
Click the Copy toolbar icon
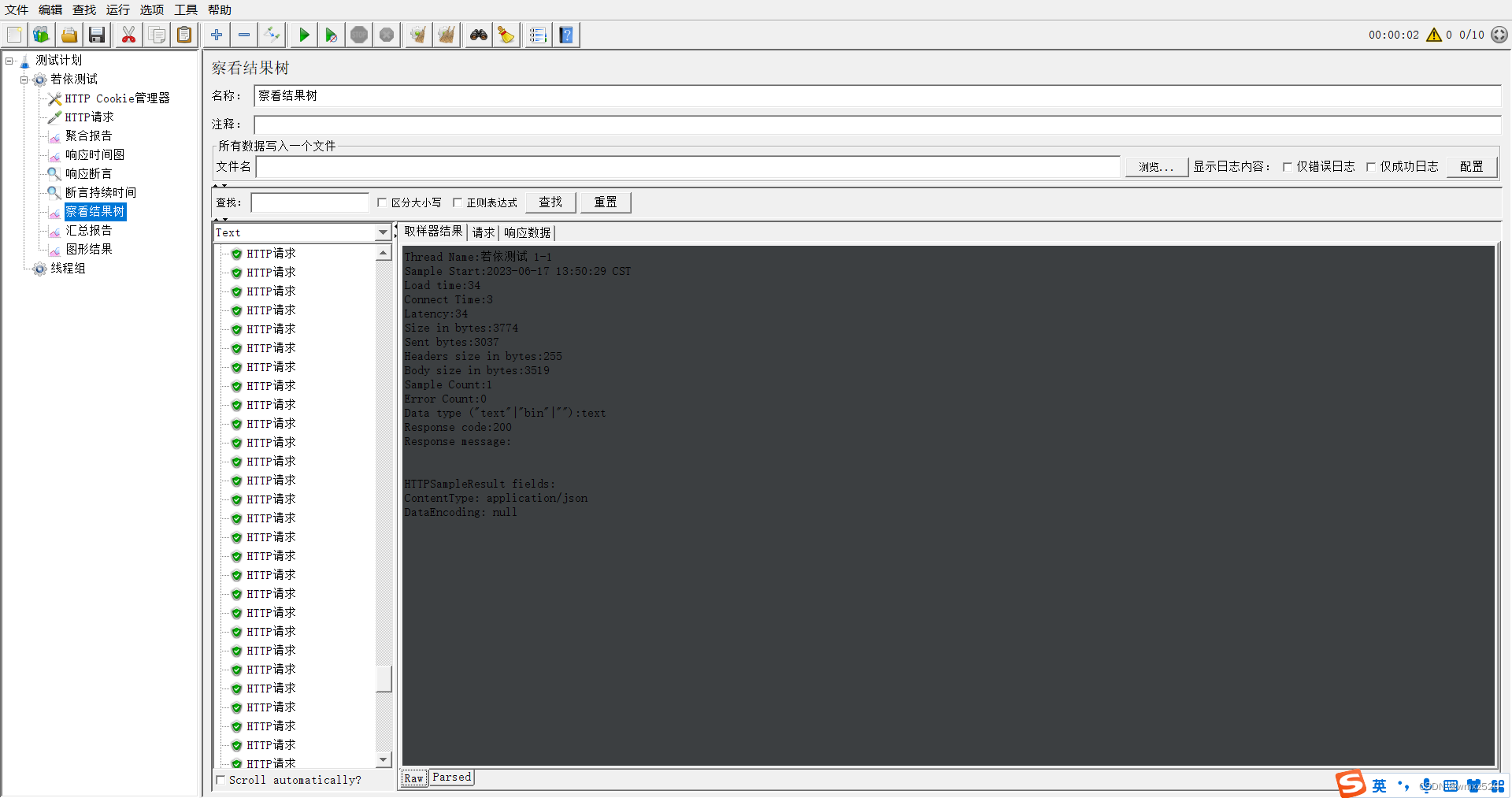[157, 35]
